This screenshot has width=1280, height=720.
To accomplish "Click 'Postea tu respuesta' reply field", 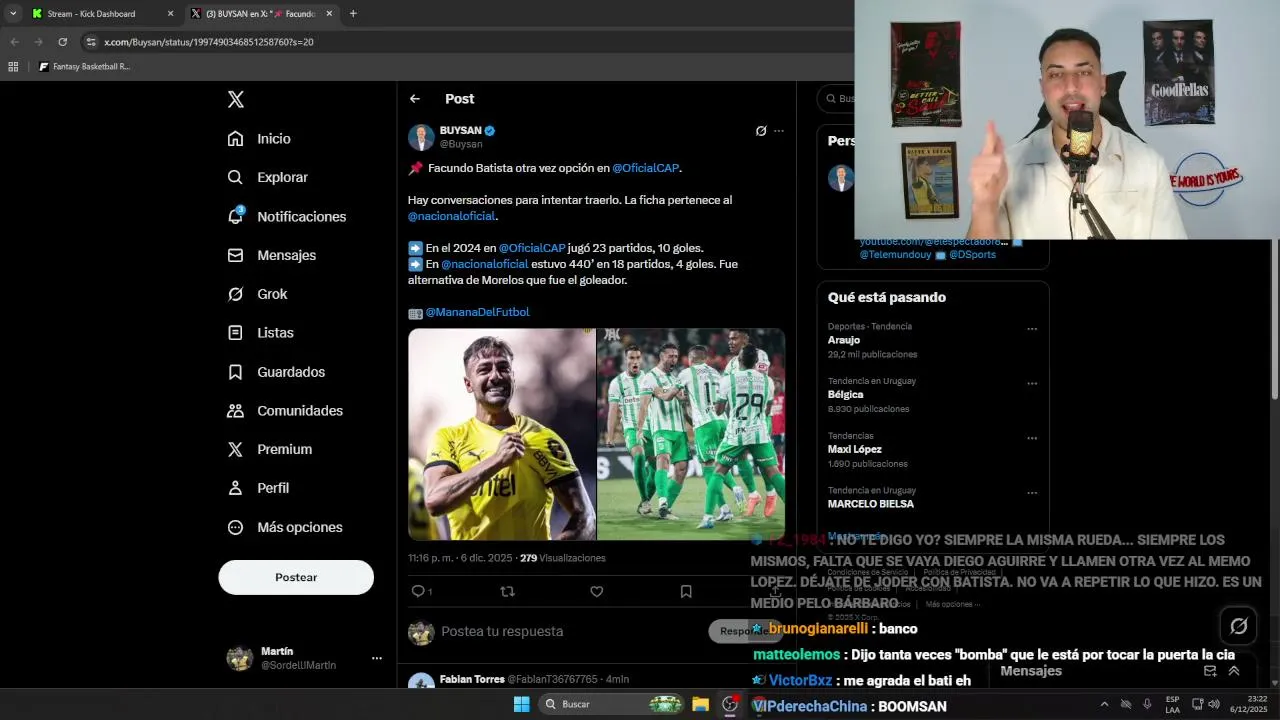I will (502, 632).
